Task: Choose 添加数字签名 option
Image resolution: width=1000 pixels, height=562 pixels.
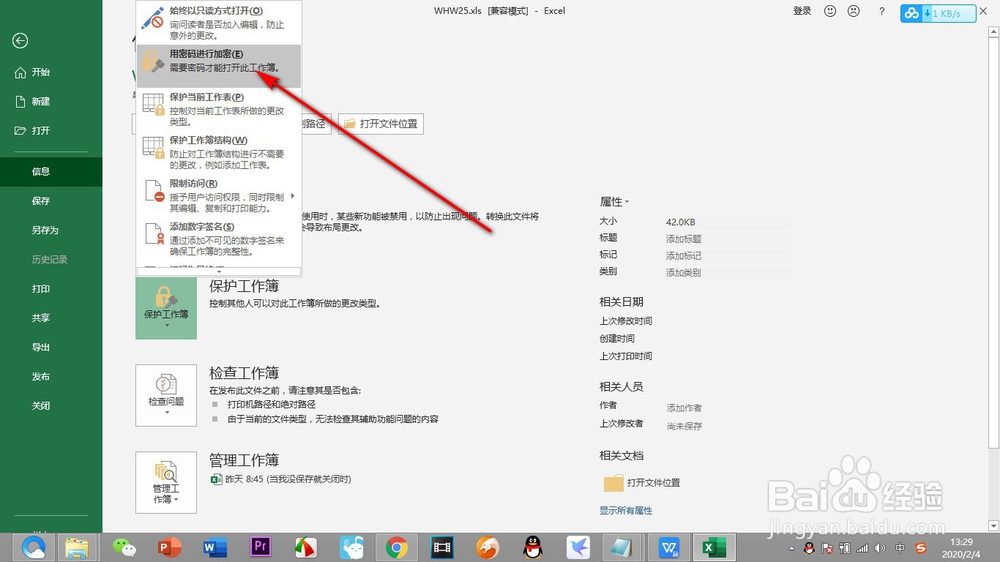Action: (219, 239)
